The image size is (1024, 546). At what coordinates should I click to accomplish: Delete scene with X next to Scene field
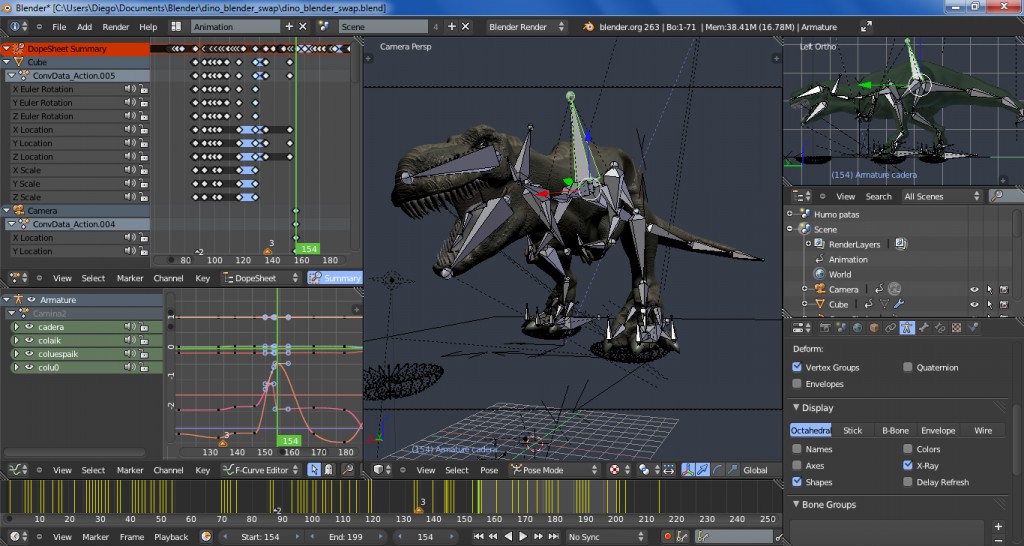pos(466,27)
